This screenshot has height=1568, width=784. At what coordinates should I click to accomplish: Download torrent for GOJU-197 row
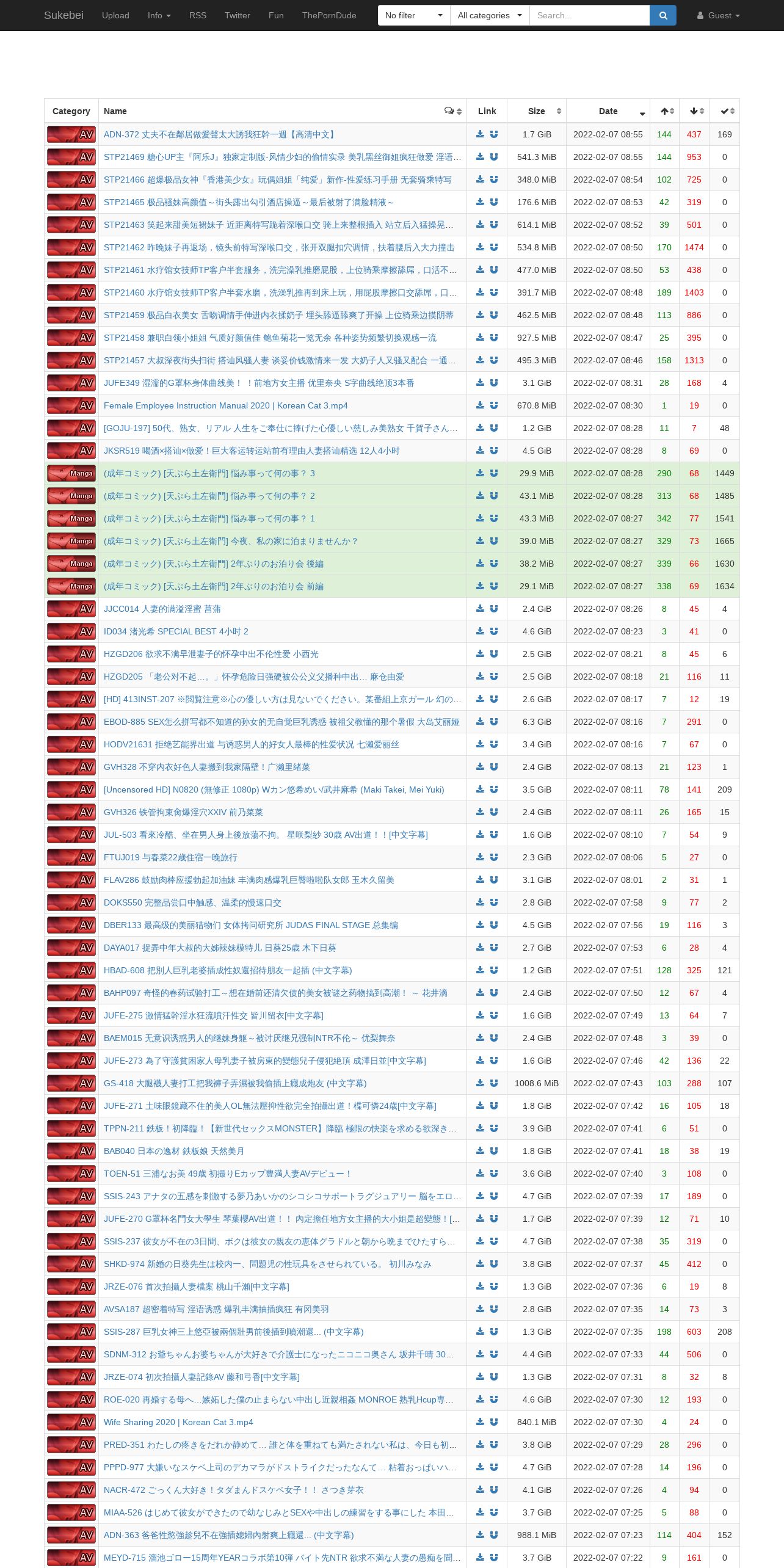pyautogui.click(x=480, y=428)
